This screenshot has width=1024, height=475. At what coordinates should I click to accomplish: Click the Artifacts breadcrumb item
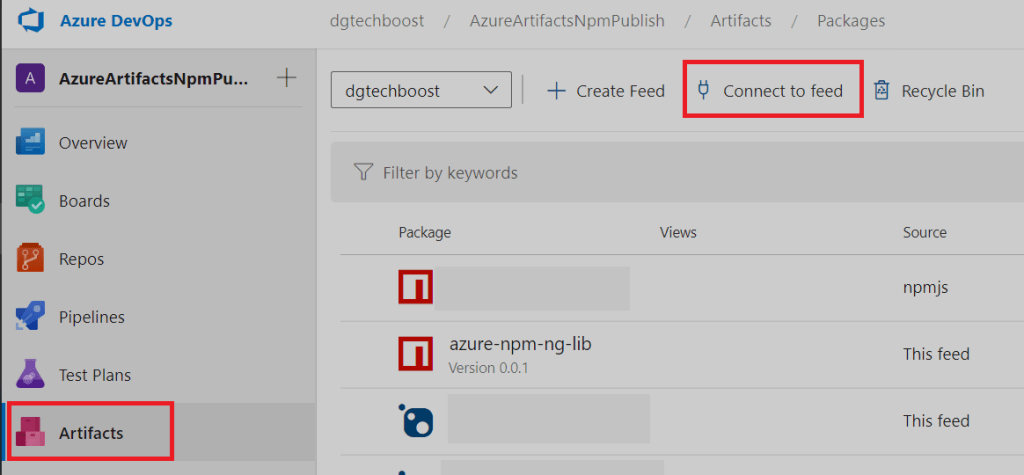coord(741,21)
